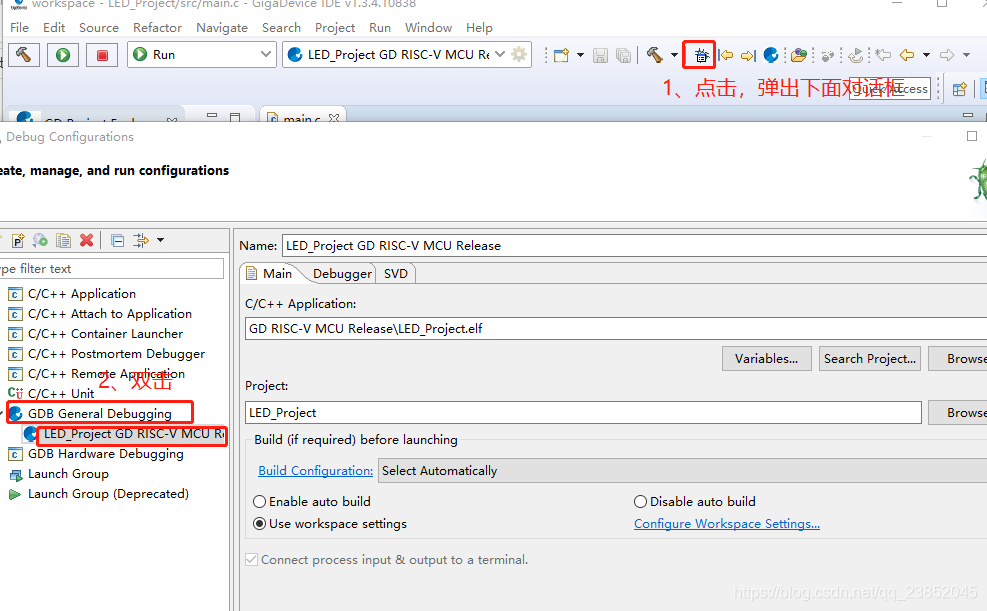Open the Refactor menu

157,28
